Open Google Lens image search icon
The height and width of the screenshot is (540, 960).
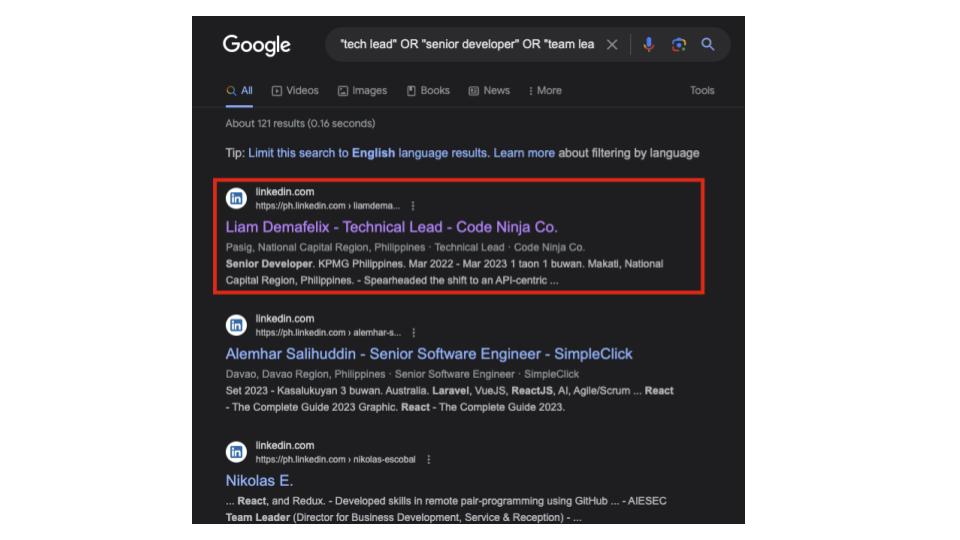pyautogui.click(x=679, y=45)
